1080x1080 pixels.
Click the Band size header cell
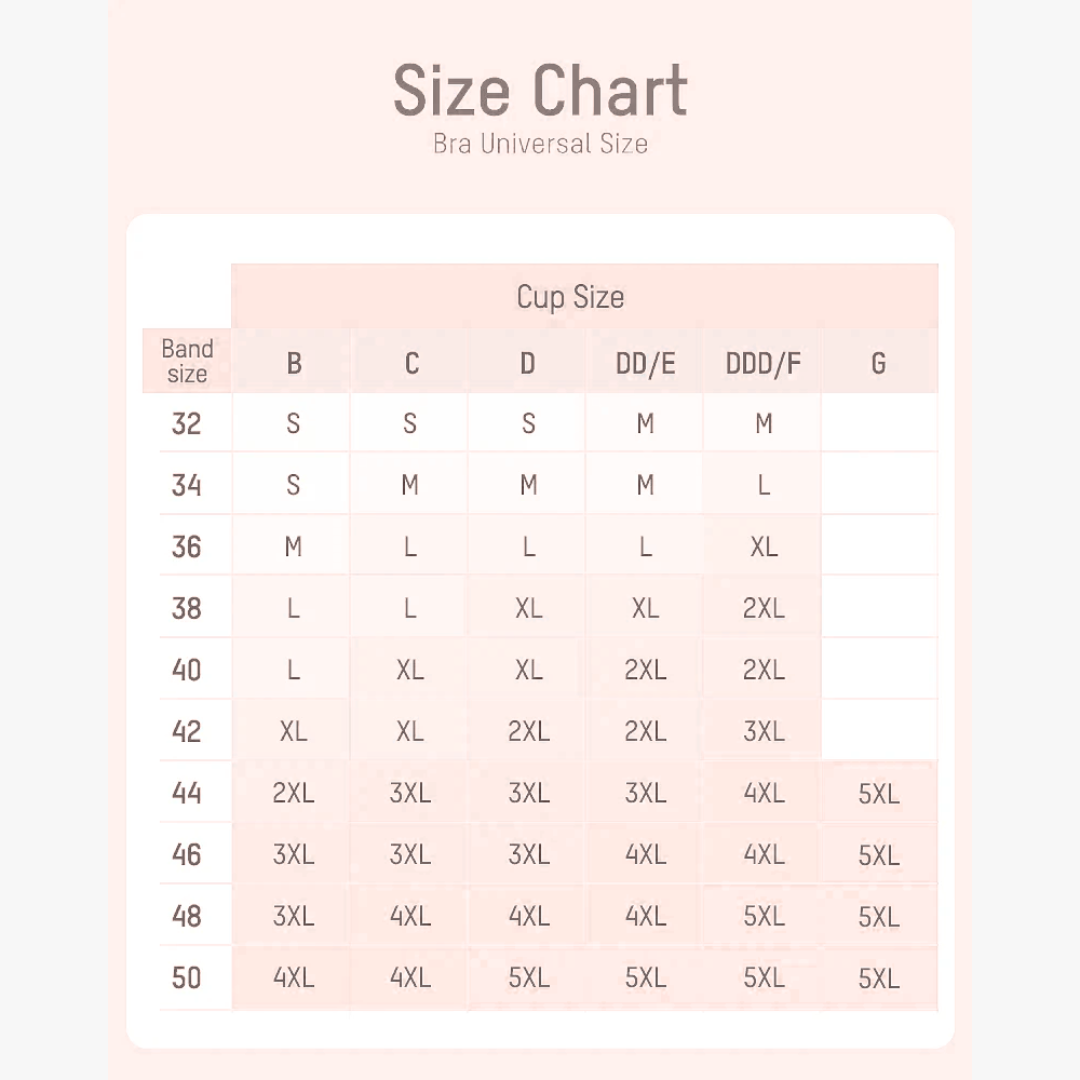(187, 361)
